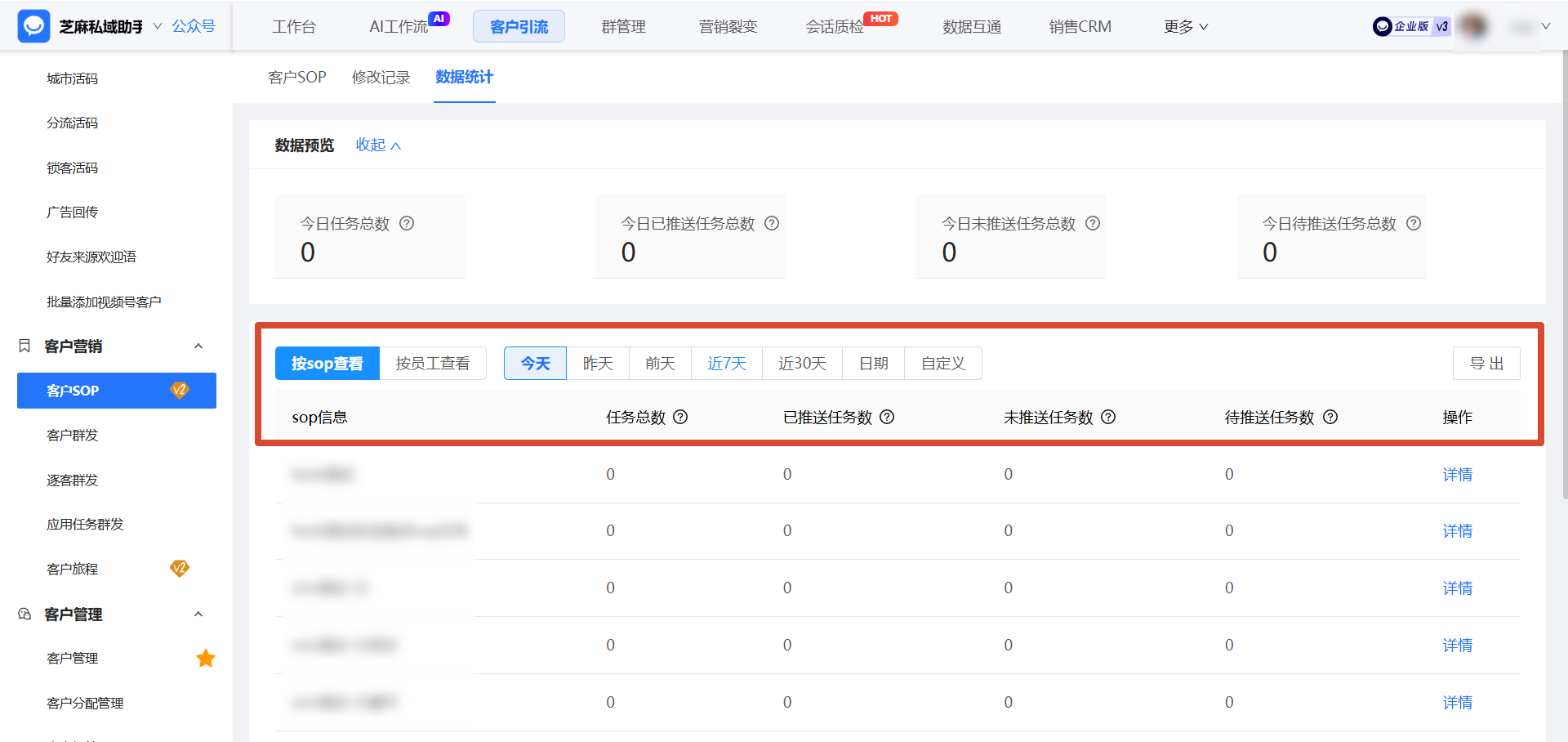Collapse the 客户营销 sidebar section

(198, 346)
